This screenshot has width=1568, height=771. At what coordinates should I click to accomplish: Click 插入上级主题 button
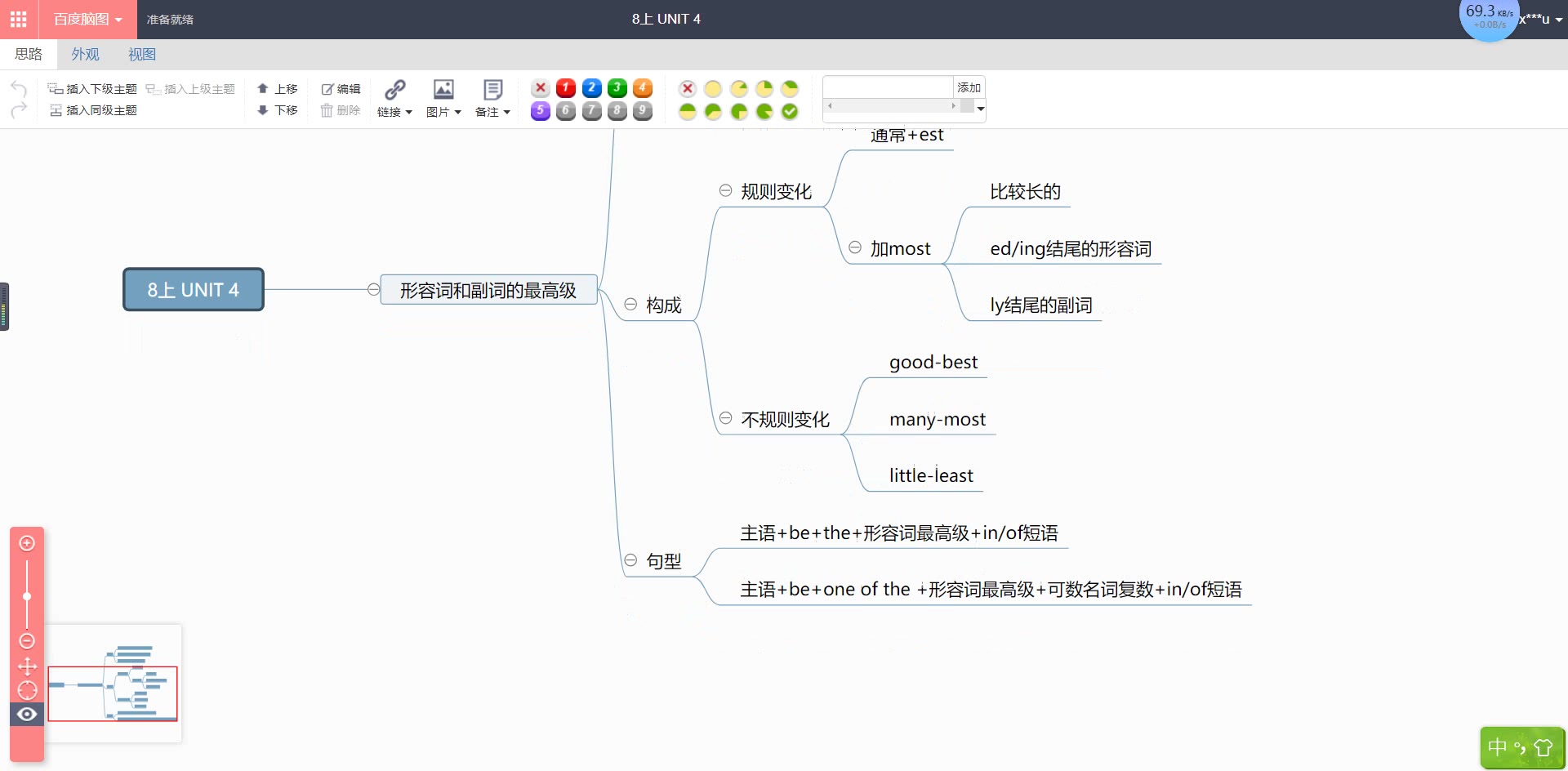click(x=190, y=89)
